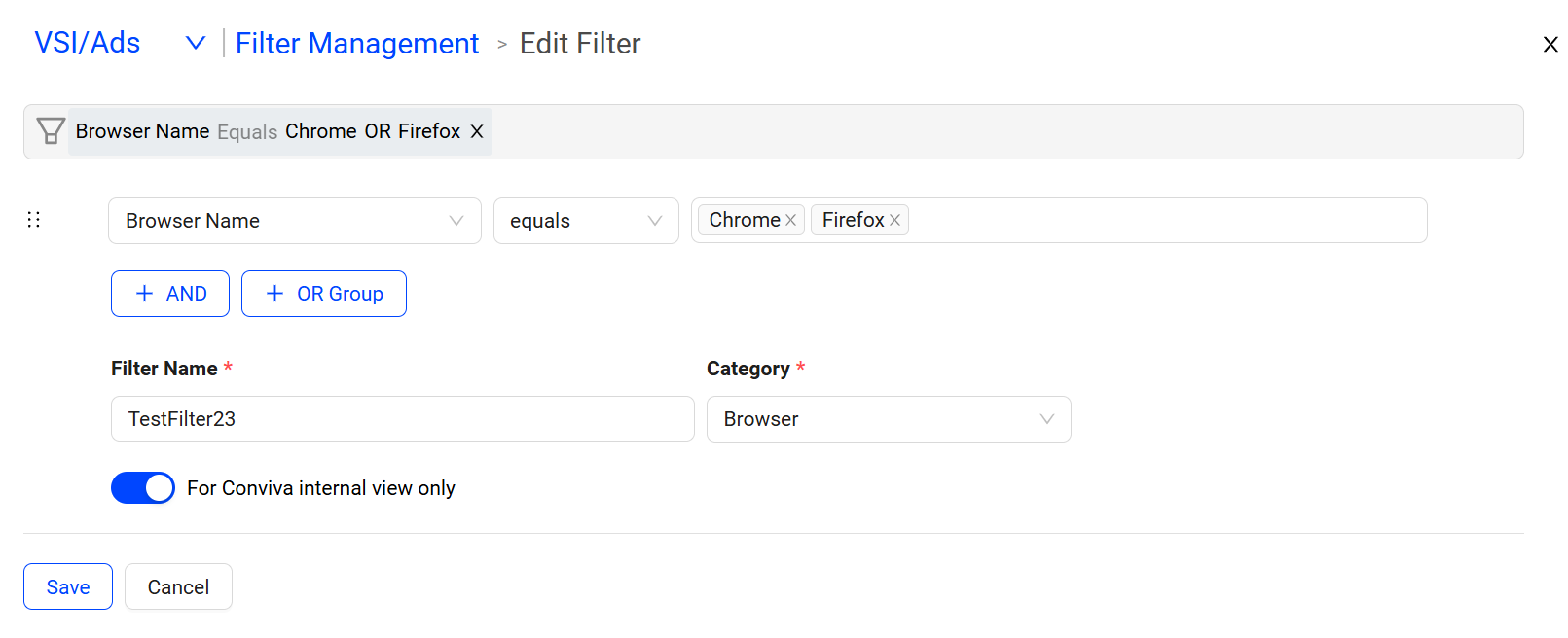Click the plus icon on OR Group button

pos(274,294)
